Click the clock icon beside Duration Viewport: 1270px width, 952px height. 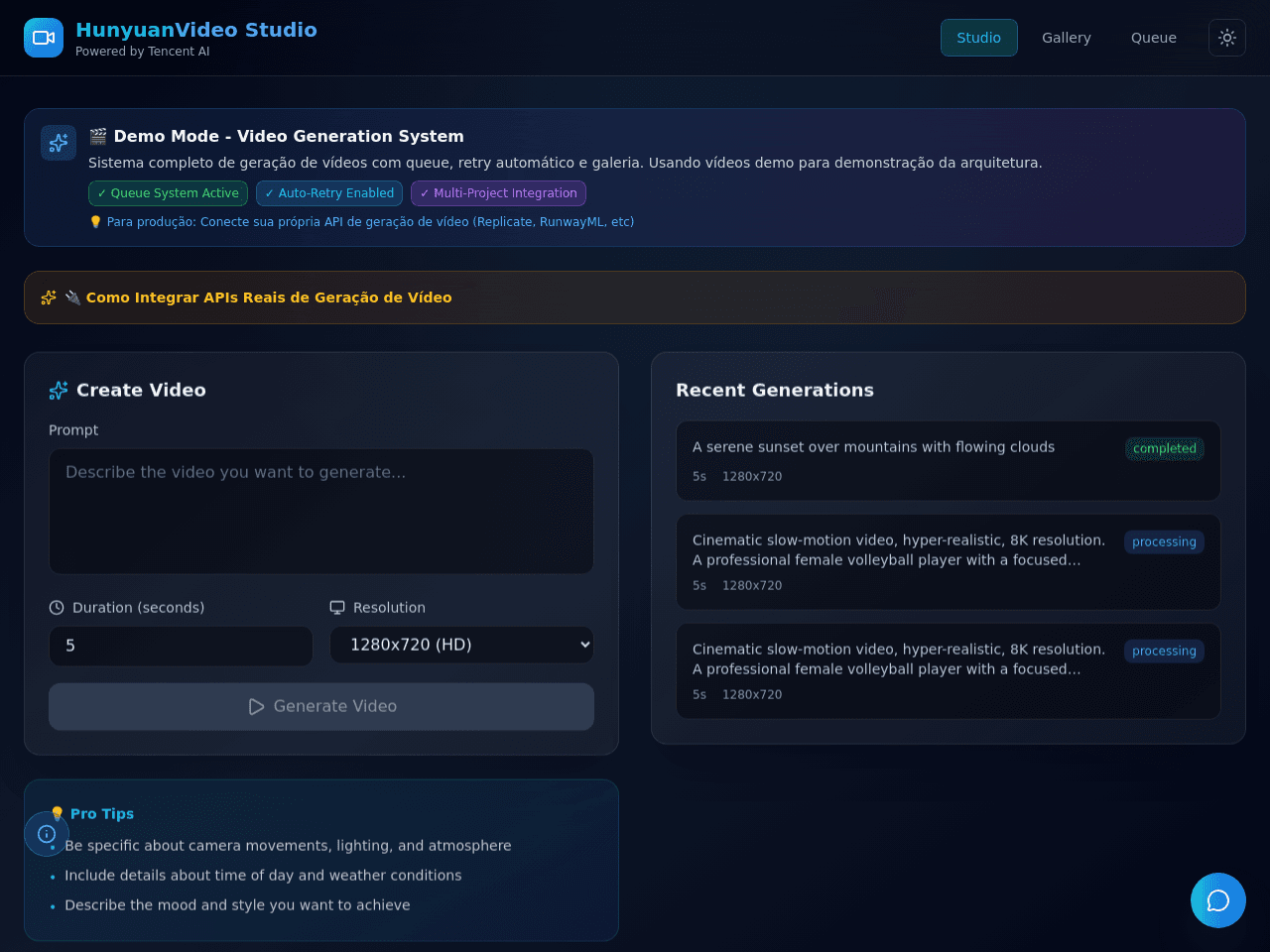point(57,608)
